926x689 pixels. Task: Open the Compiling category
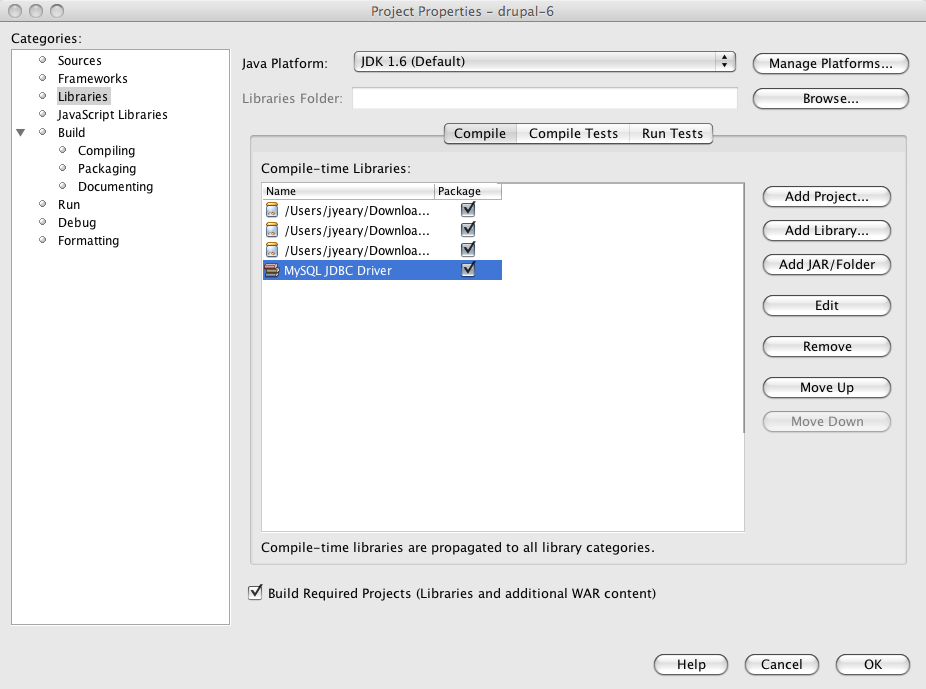[x=106, y=151]
